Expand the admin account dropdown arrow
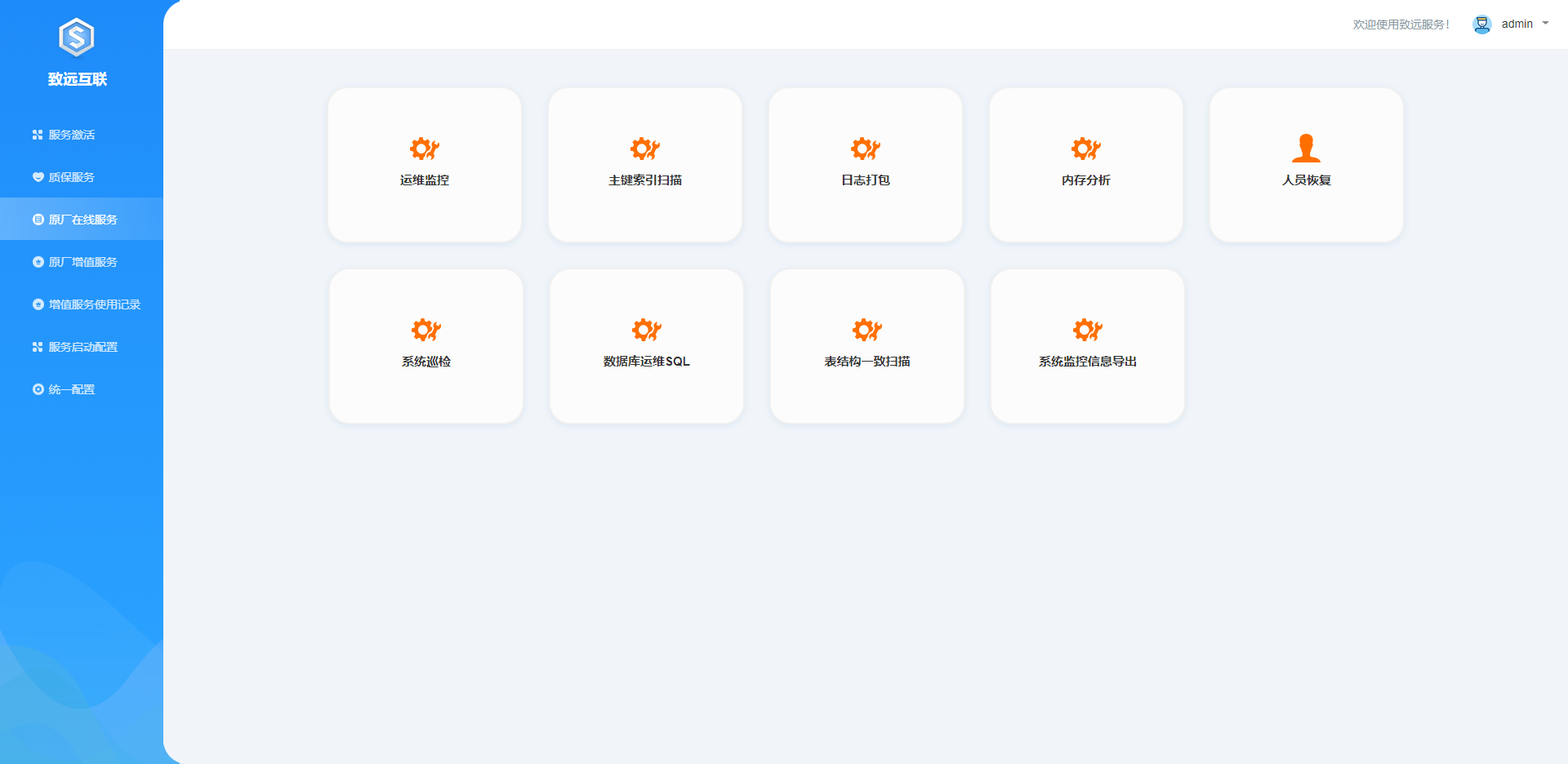This screenshot has height=764, width=1568. pyautogui.click(x=1545, y=24)
